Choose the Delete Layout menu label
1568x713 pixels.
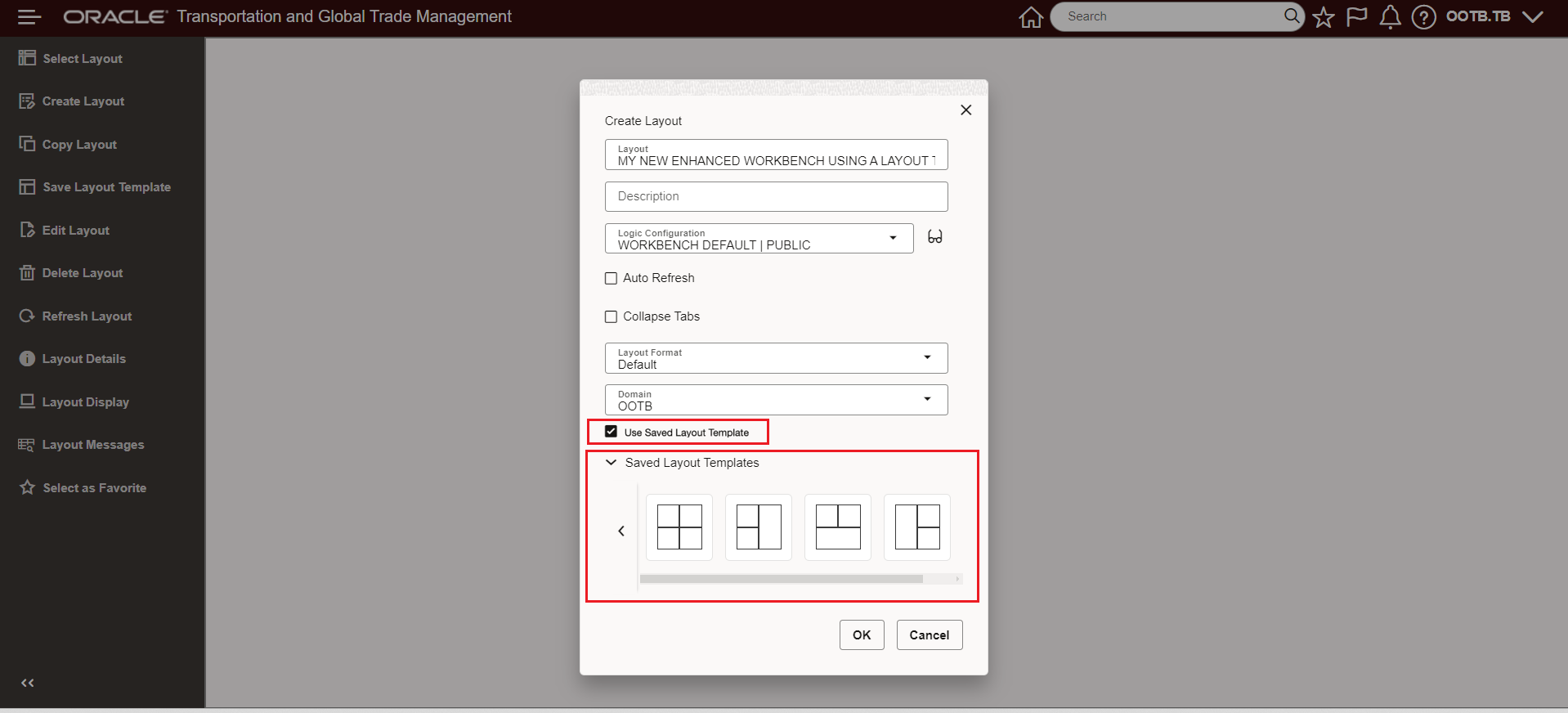pos(83,273)
